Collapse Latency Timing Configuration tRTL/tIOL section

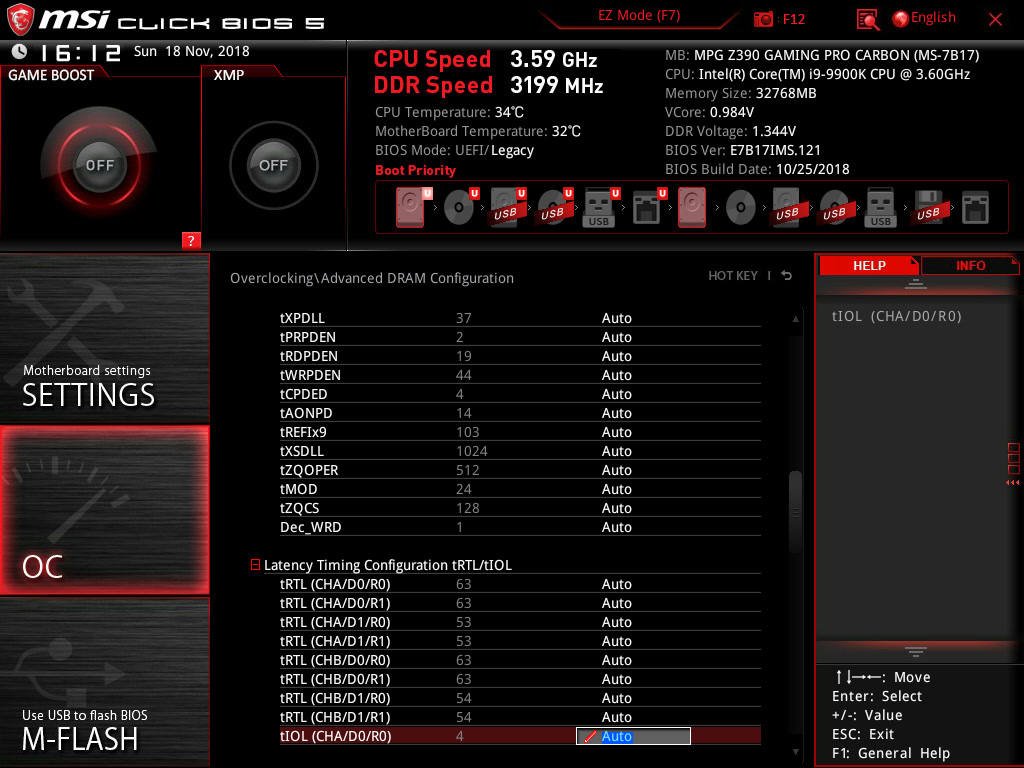tap(255, 564)
